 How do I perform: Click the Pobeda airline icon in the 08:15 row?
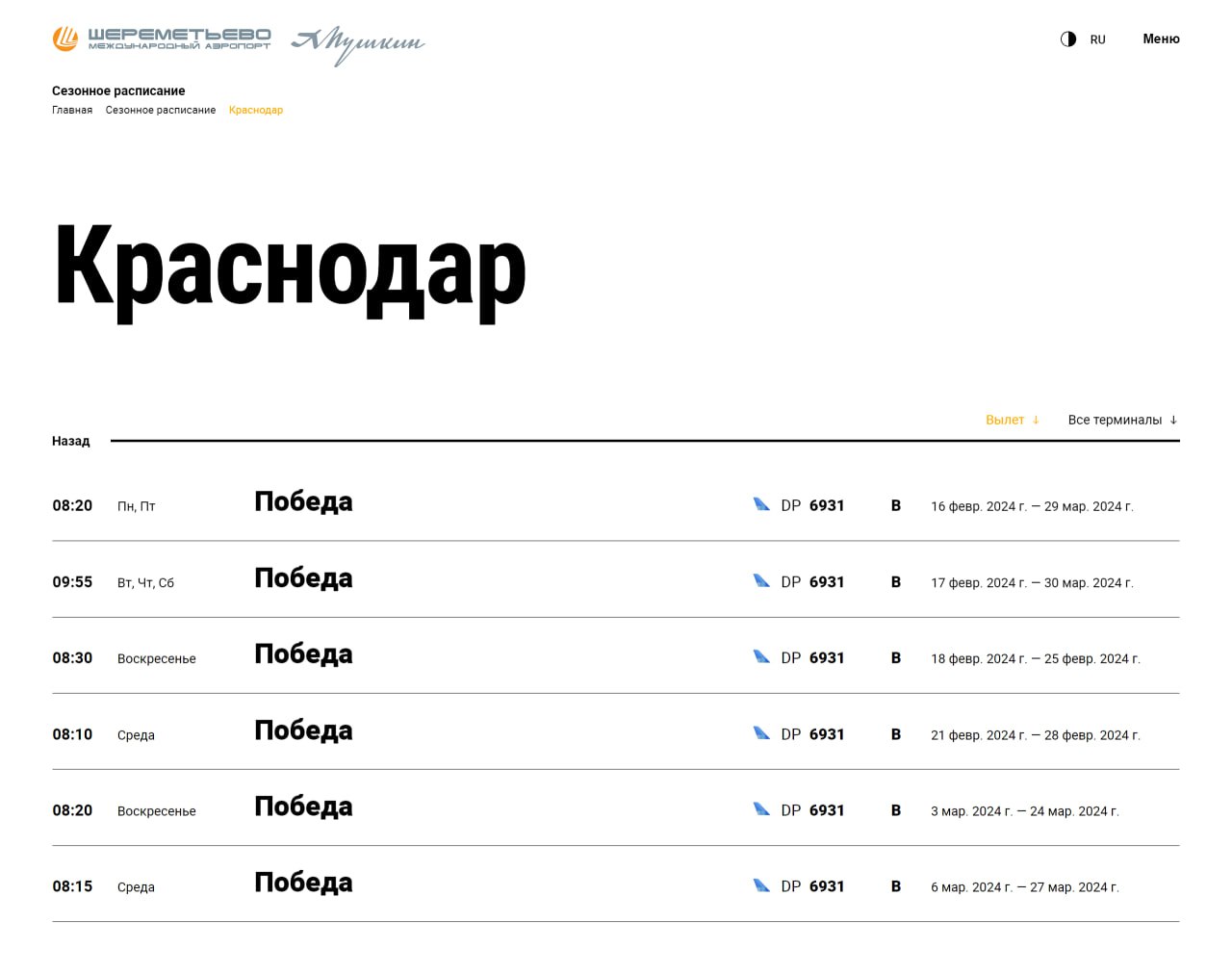point(761,885)
